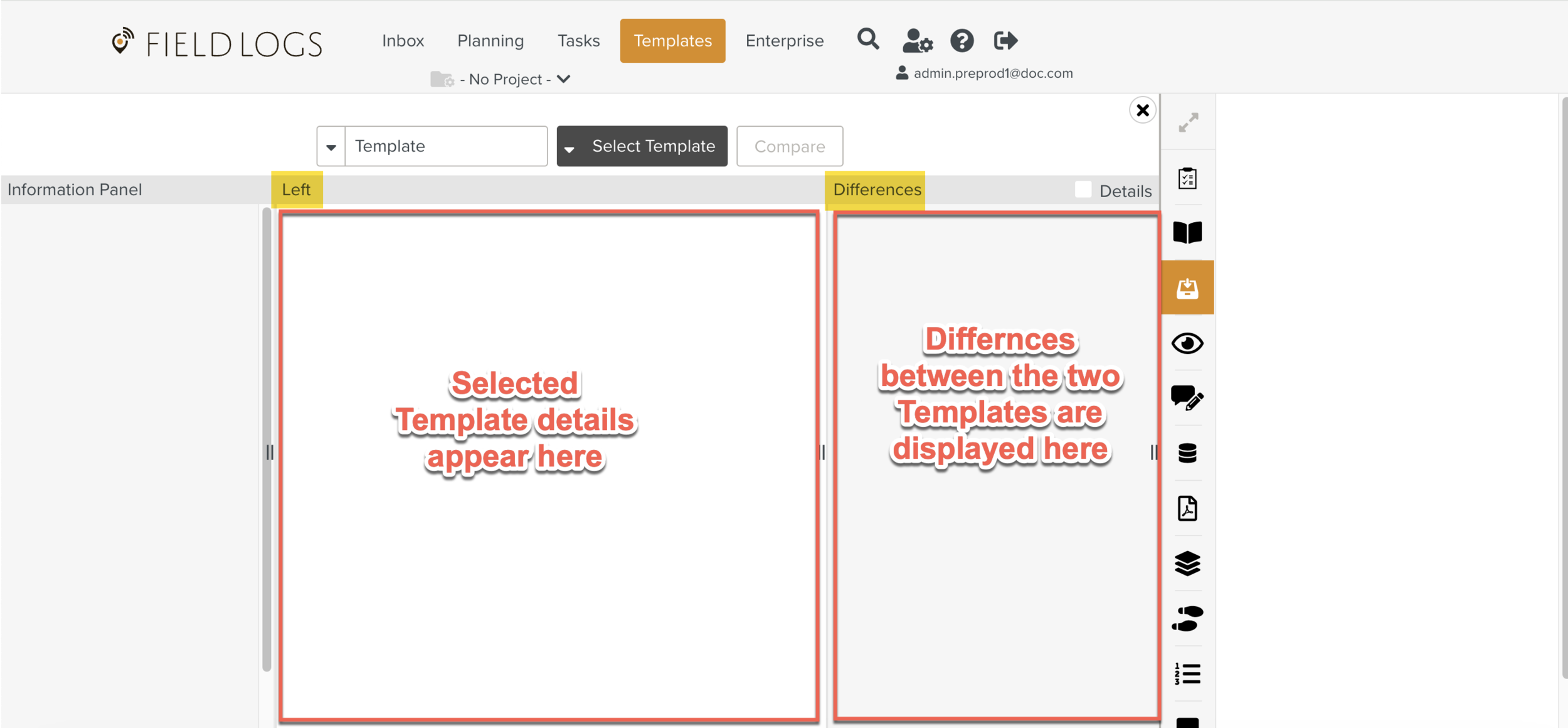1568x728 pixels.
Task: Go to the Inbox menu
Action: pyautogui.click(x=403, y=41)
